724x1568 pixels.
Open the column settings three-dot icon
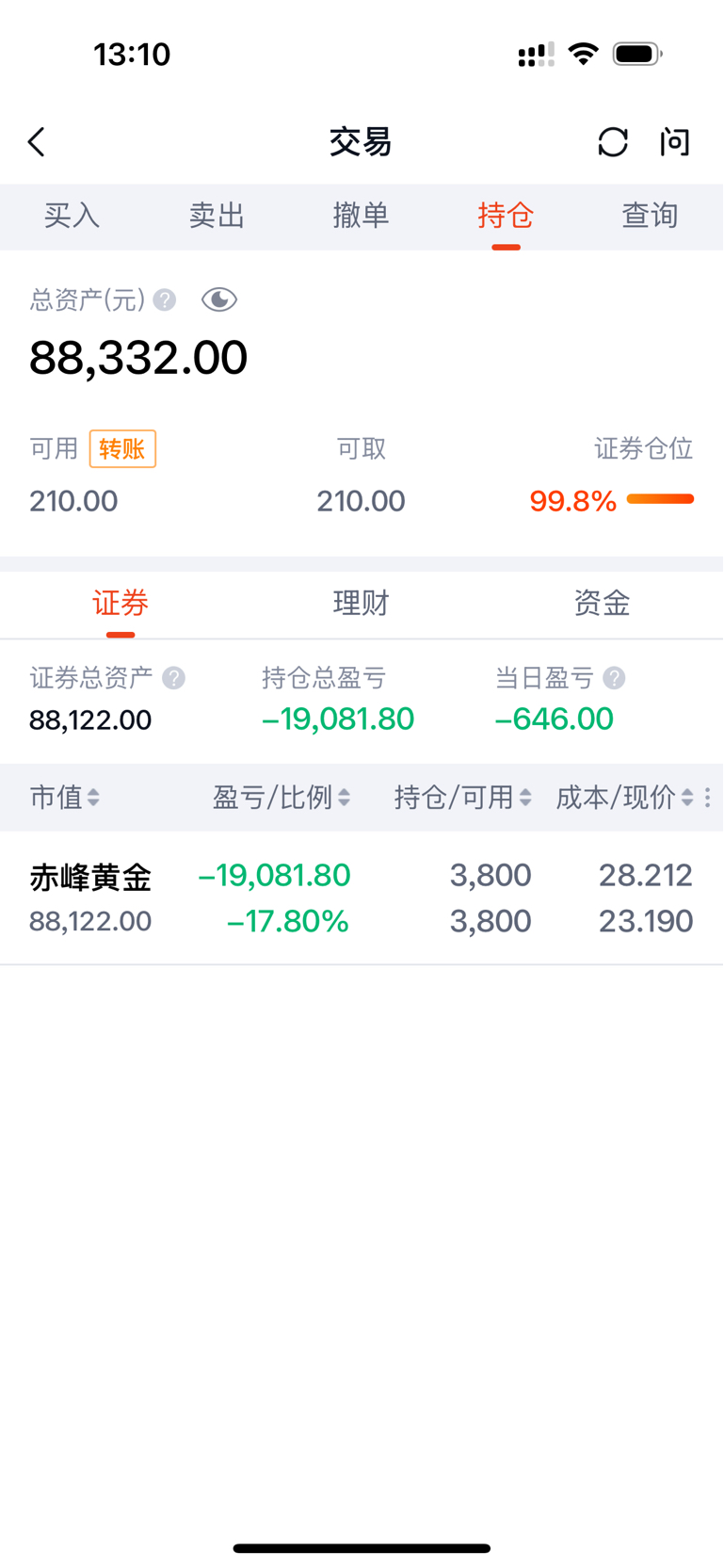708,798
